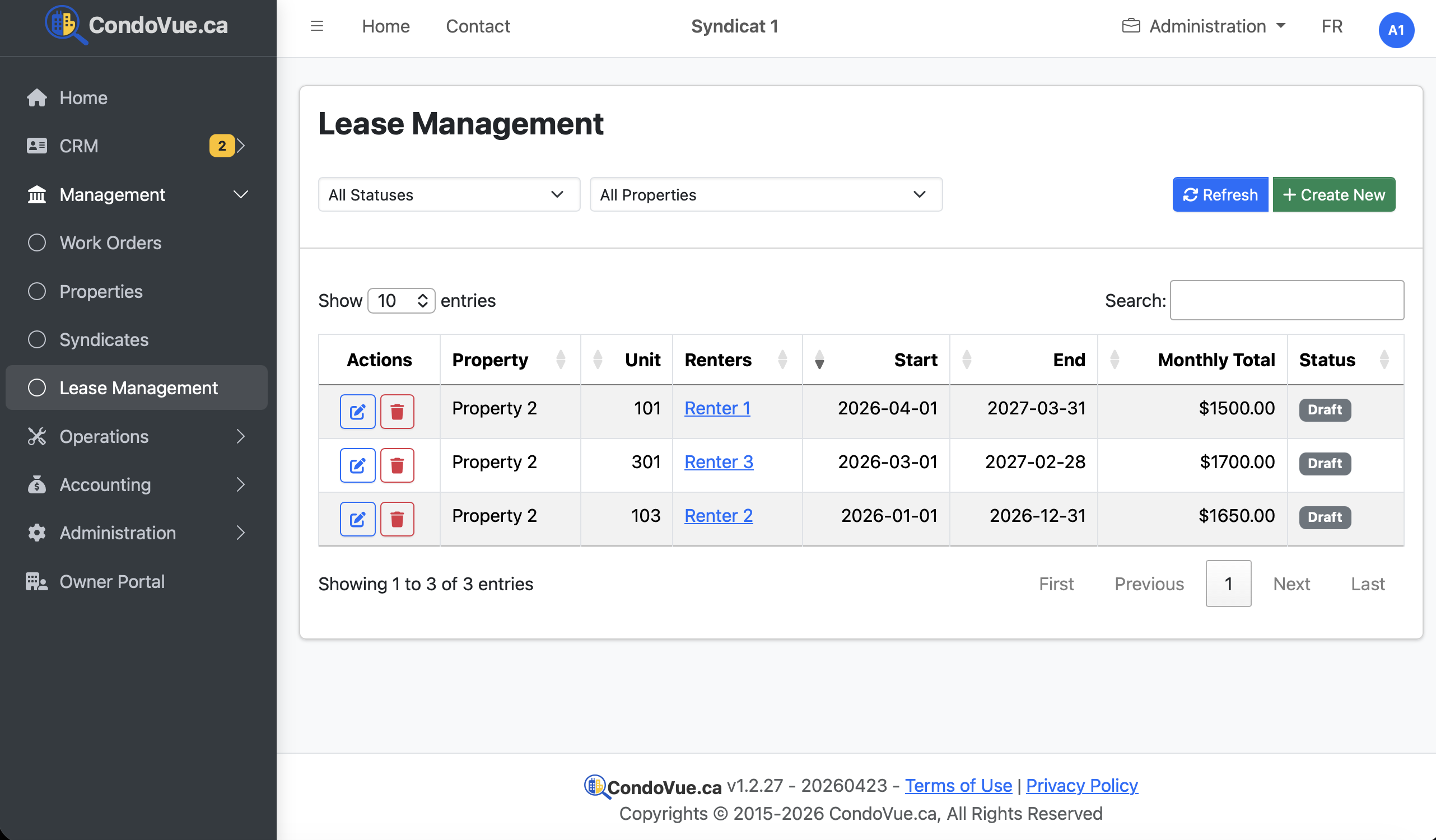Expand the CRM sidebar section chevron
The width and height of the screenshot is (1436, 840).
point(241,146)
